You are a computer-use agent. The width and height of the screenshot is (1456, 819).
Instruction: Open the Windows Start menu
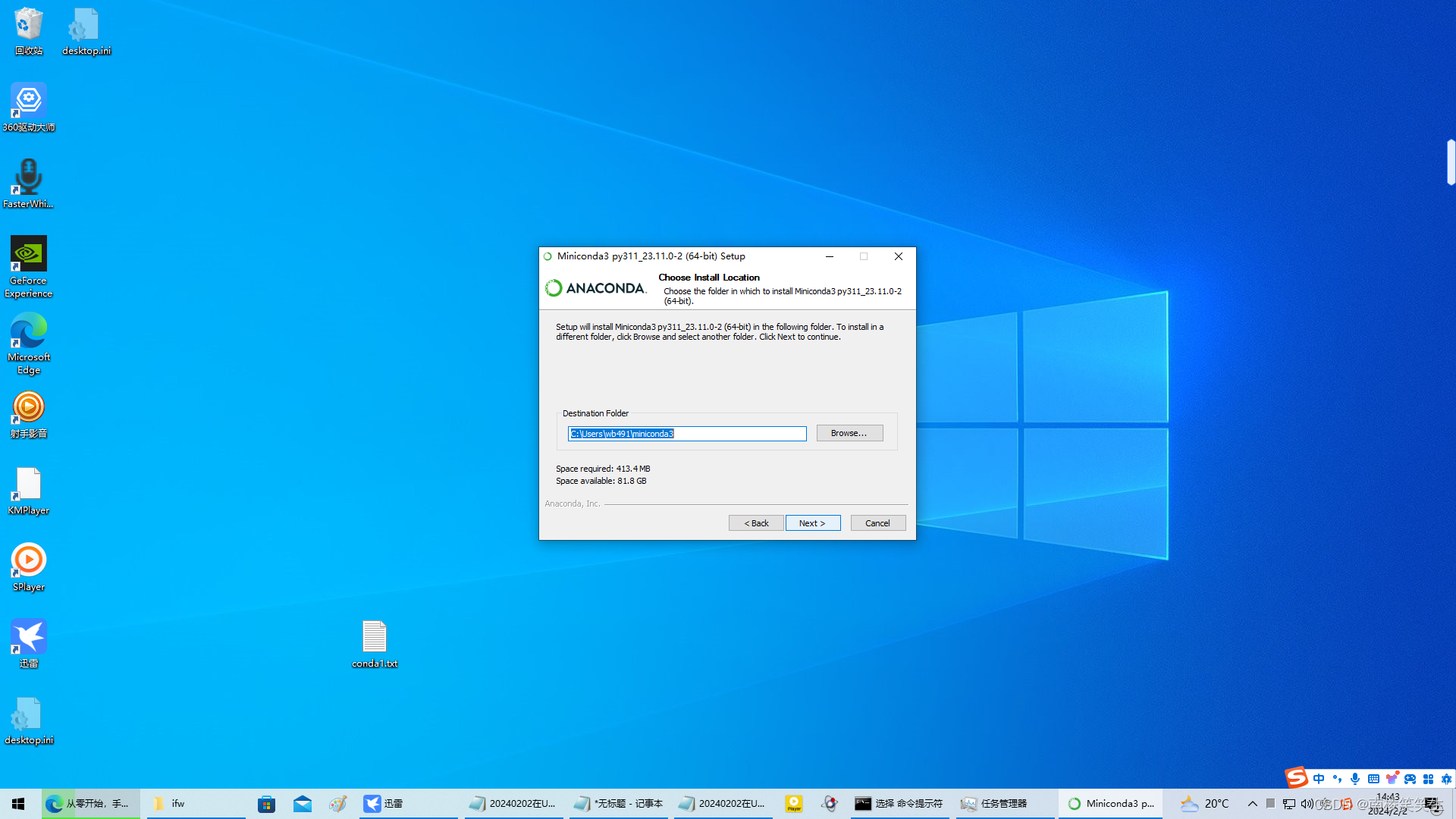click(18, 804)
